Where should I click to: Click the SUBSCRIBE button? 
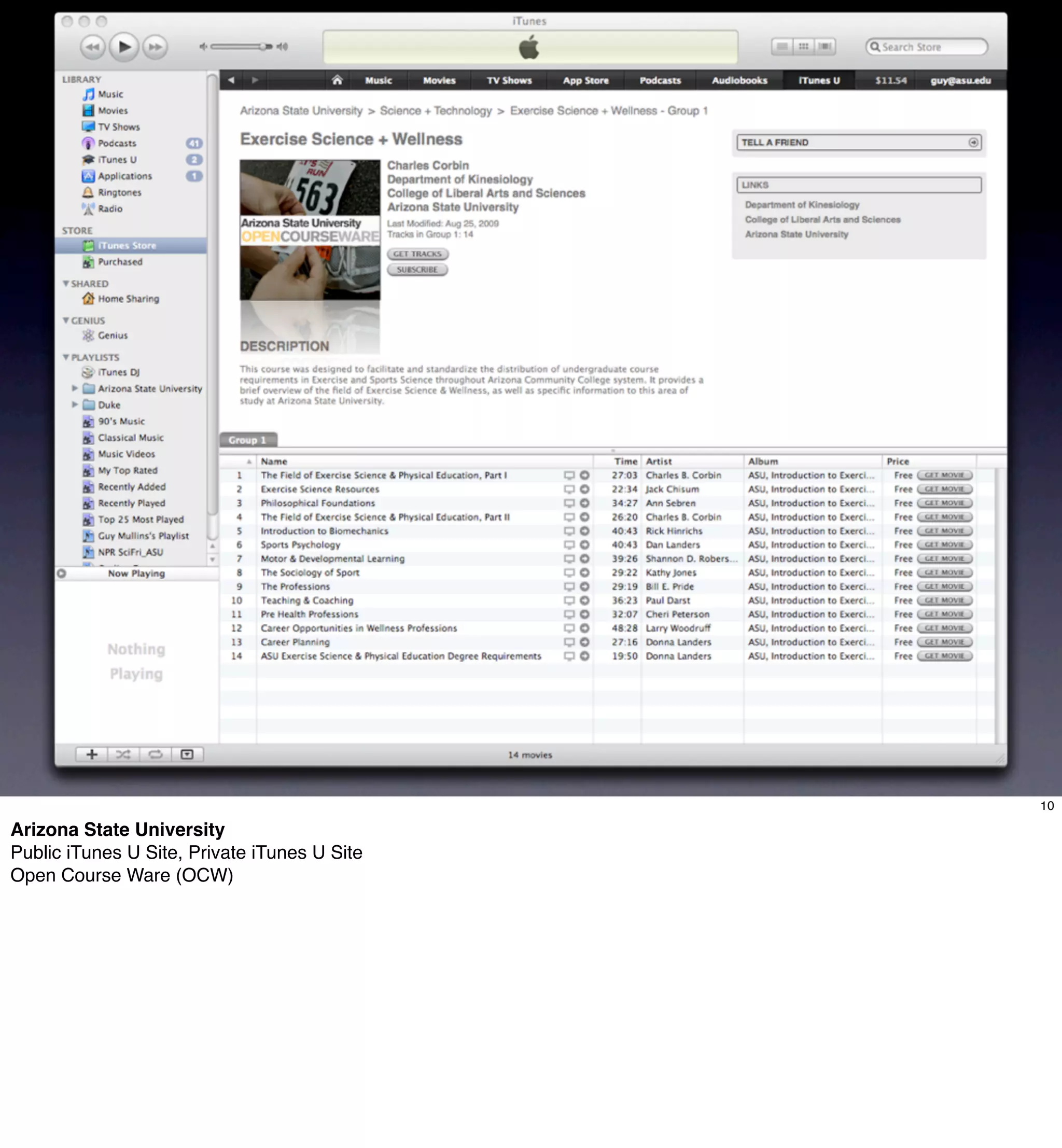[417, 270]
